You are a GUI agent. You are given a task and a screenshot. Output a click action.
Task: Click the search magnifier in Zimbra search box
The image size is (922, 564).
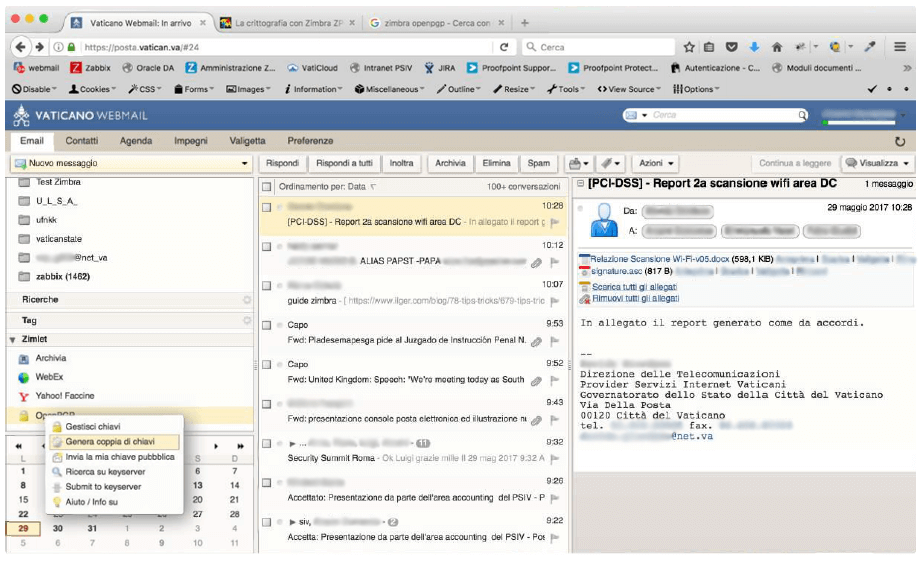point(802,115)
